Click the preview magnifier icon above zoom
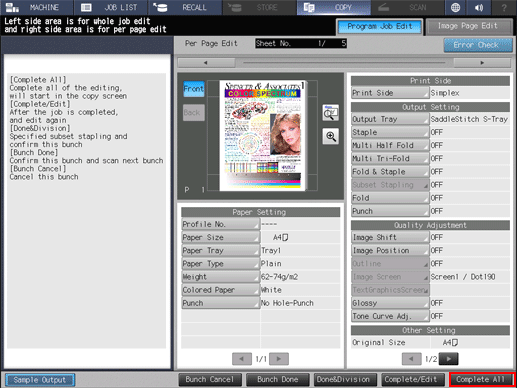The width and height of the screenshot is (517, 388). [x=331, y=113]
